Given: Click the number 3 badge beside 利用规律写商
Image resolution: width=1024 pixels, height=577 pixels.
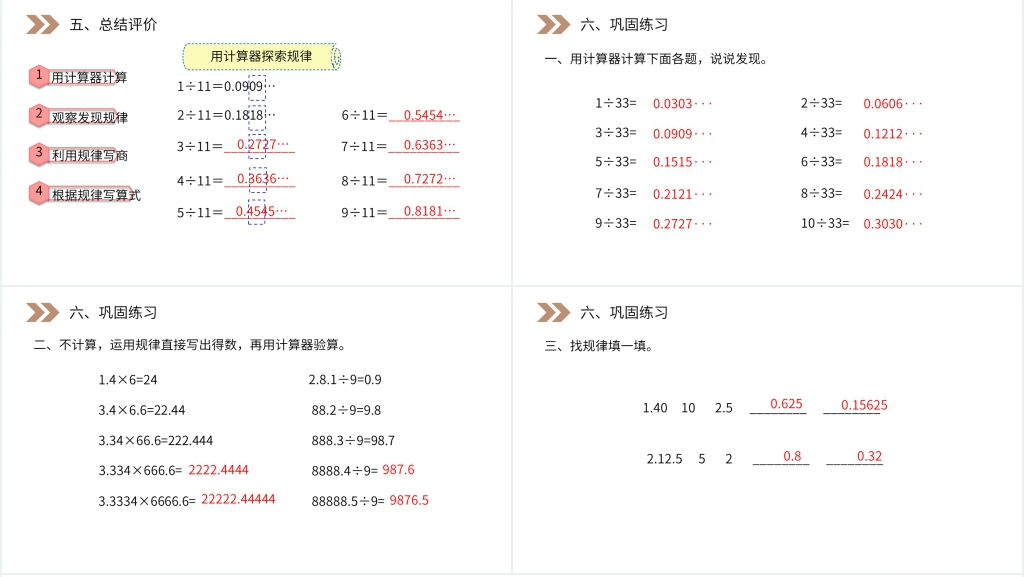Looking at the screenshot, I should coord(39,153).
